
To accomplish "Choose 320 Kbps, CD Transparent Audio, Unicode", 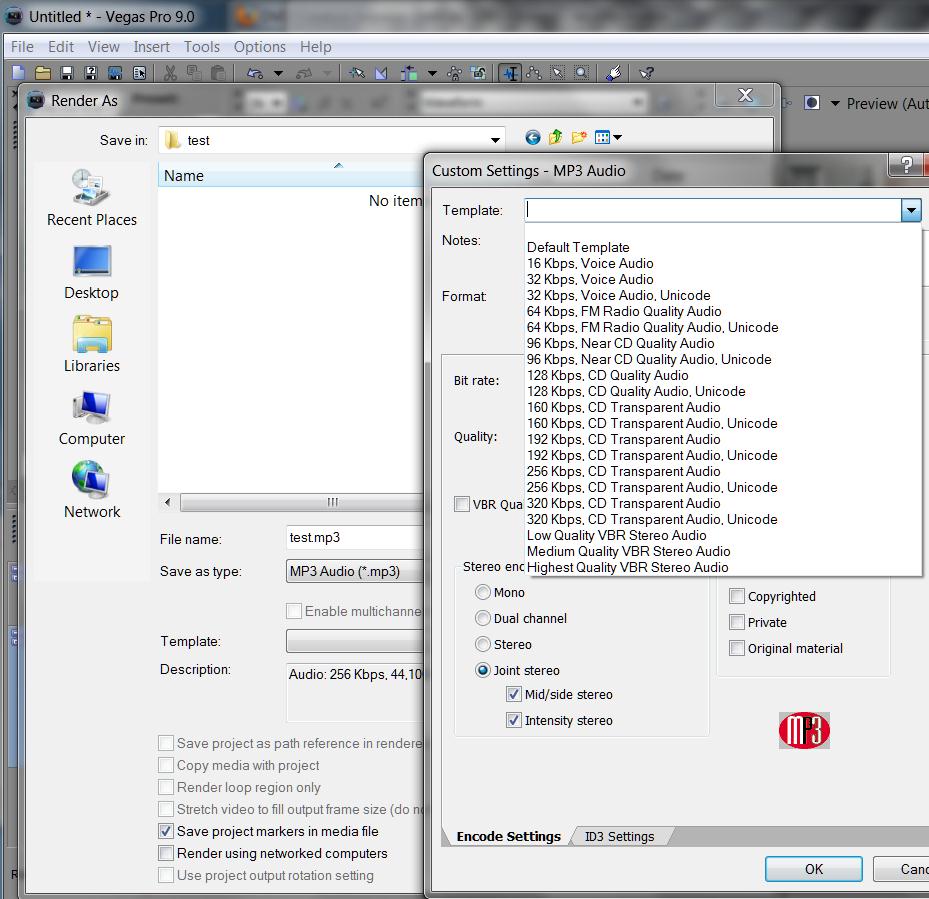I will click(652, 520).
